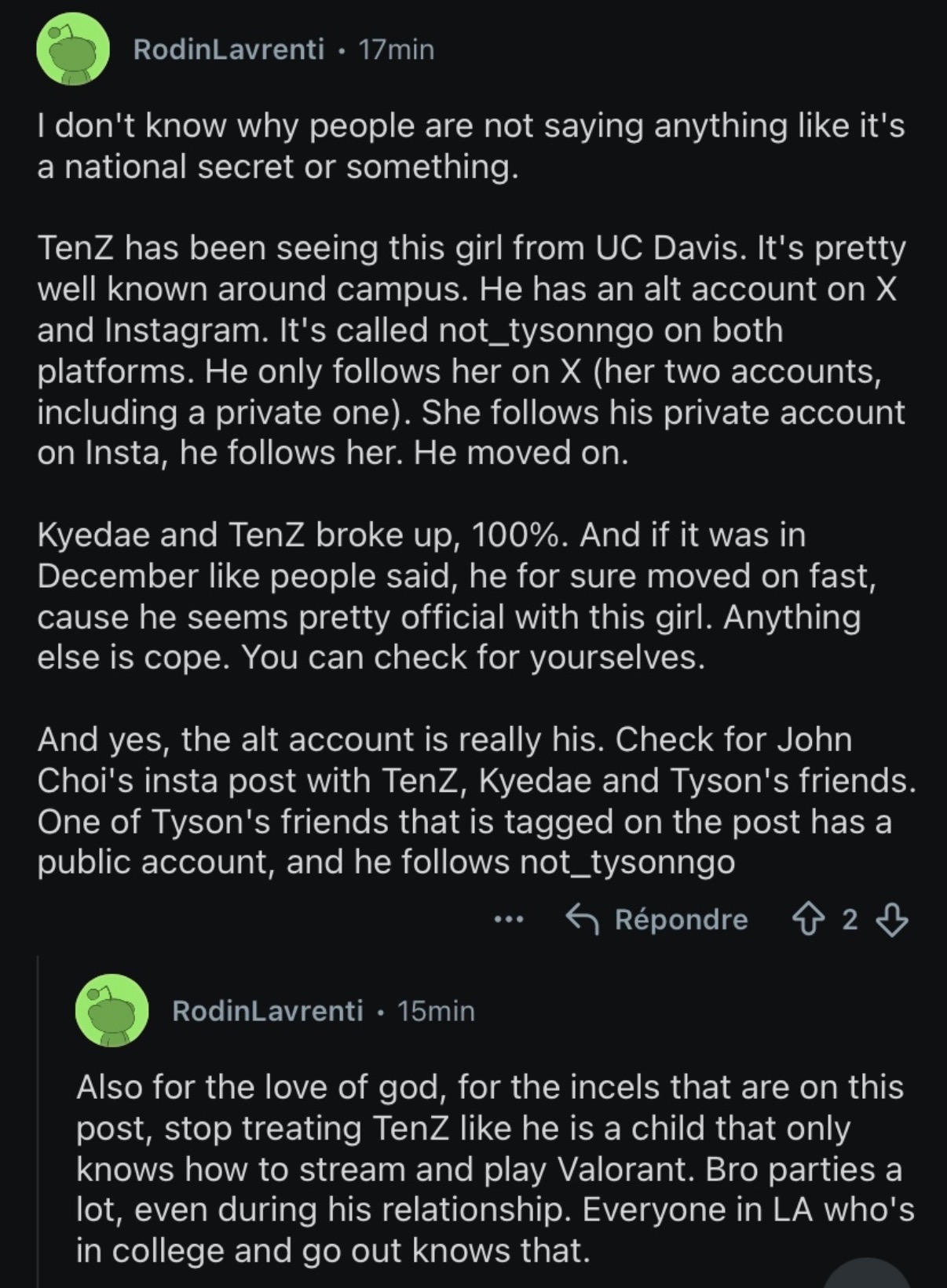Tap the final not_tysonngo mention ending the comment
Image resolution: width=947 pixels, height=1288 pixels.
click(x=627, y=863)
